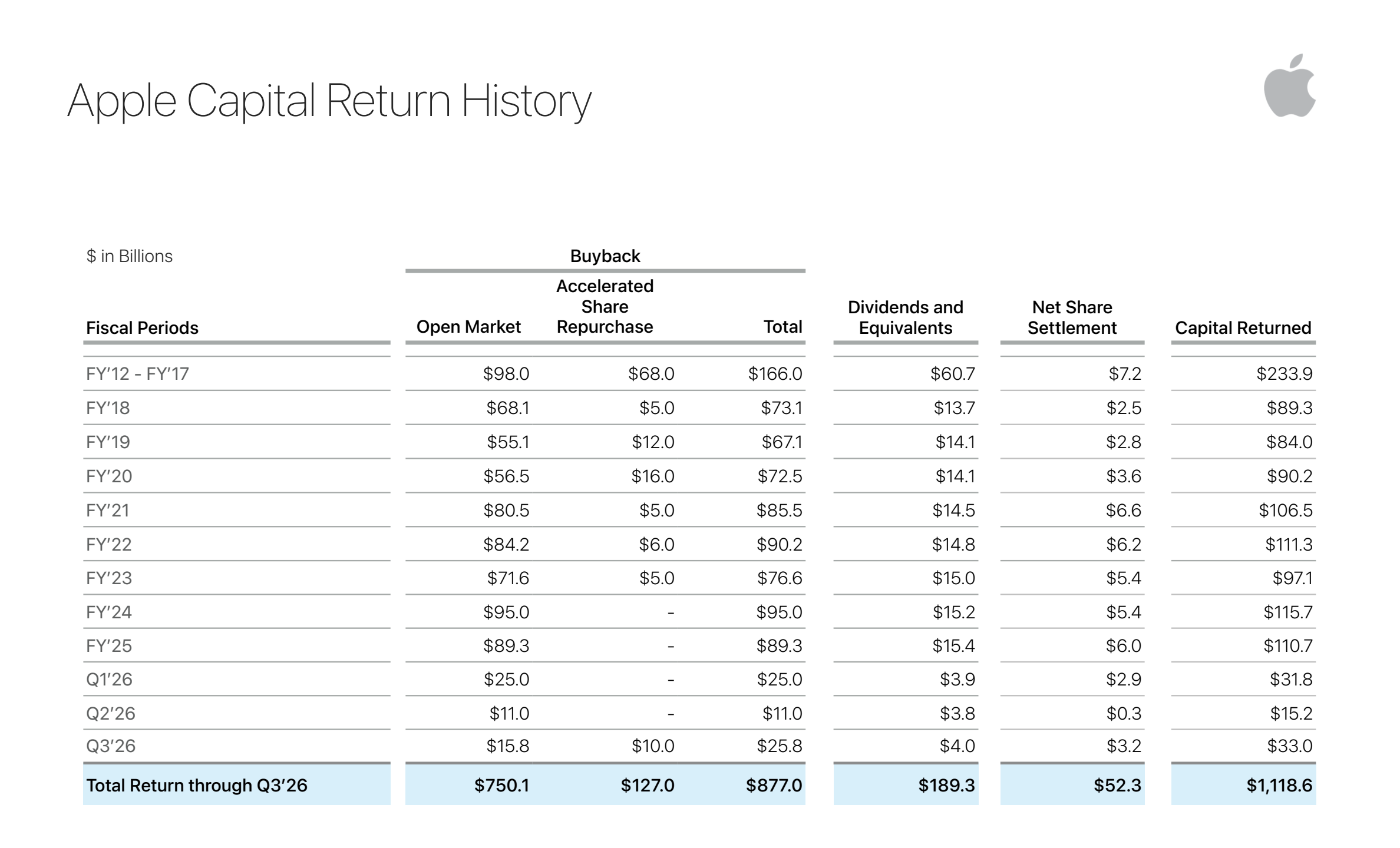1400x848 pixels.
Task: Click 'Total Return through Q3'26' label
Action: [197, 786]
